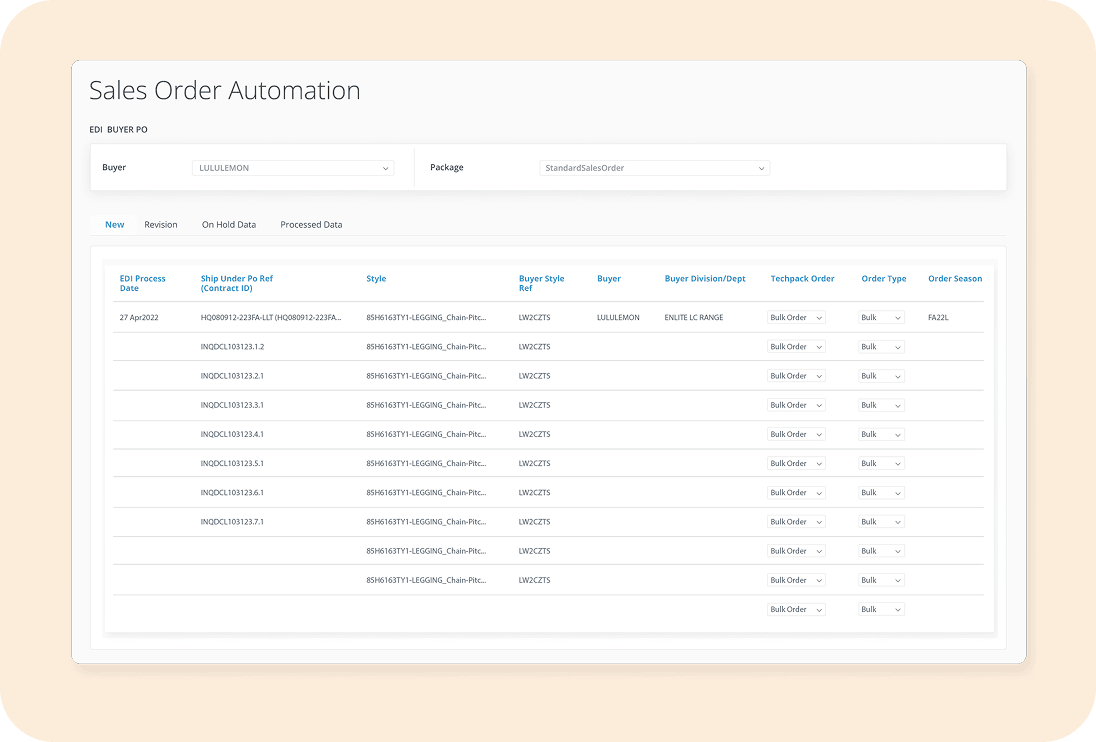1096x742 pixels.
Task: Expand Order Type dropdown for INQDCL103123.4.1 row
Action: point(881,435)
